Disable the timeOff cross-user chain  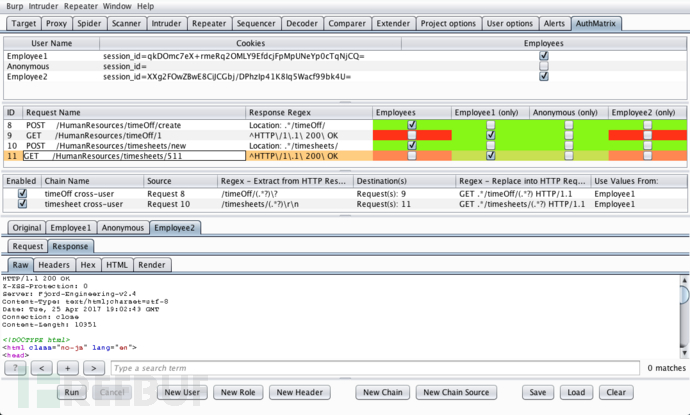22,194
